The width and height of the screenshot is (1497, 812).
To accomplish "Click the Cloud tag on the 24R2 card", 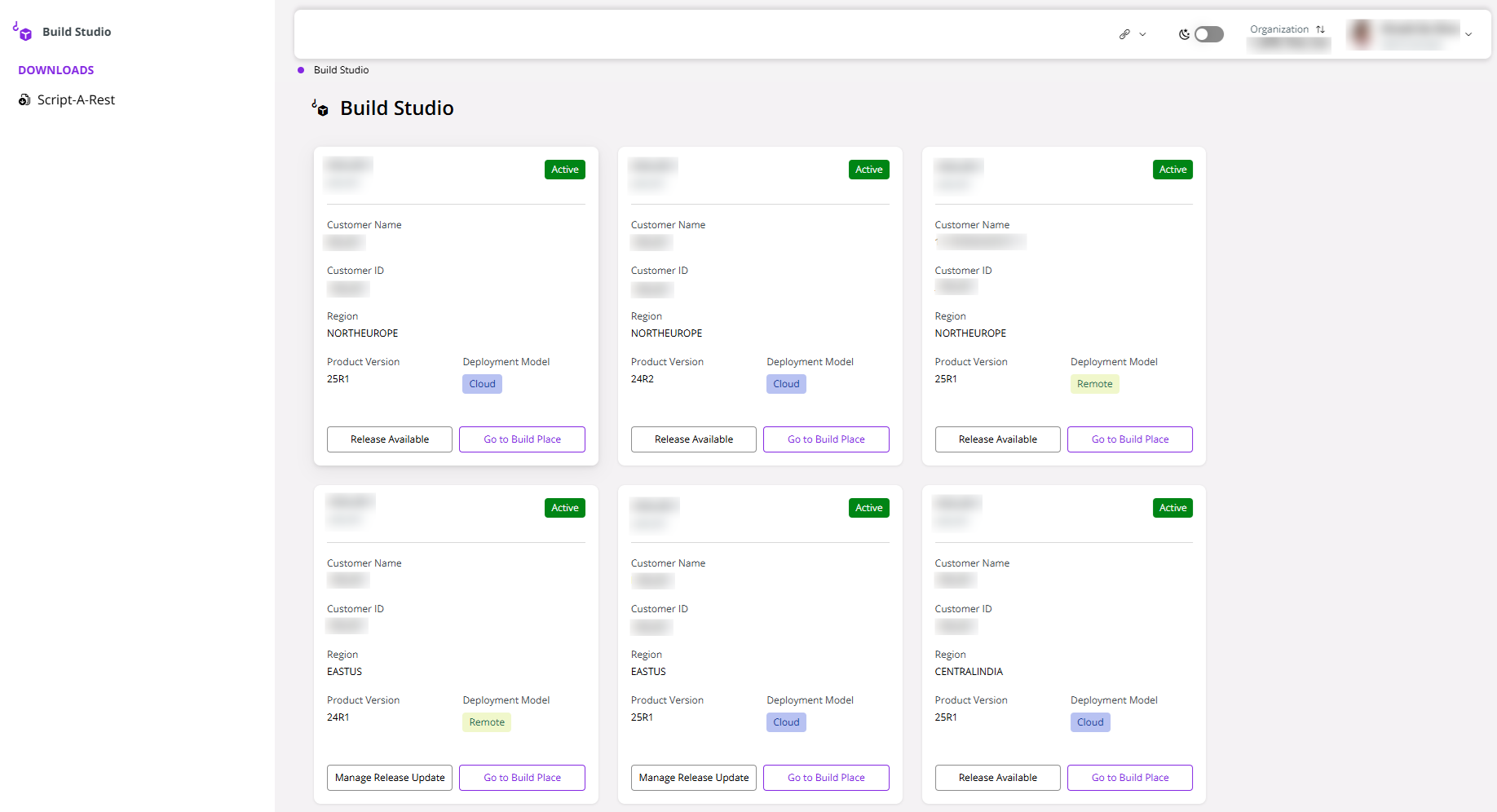I will (x=787, y=384).
